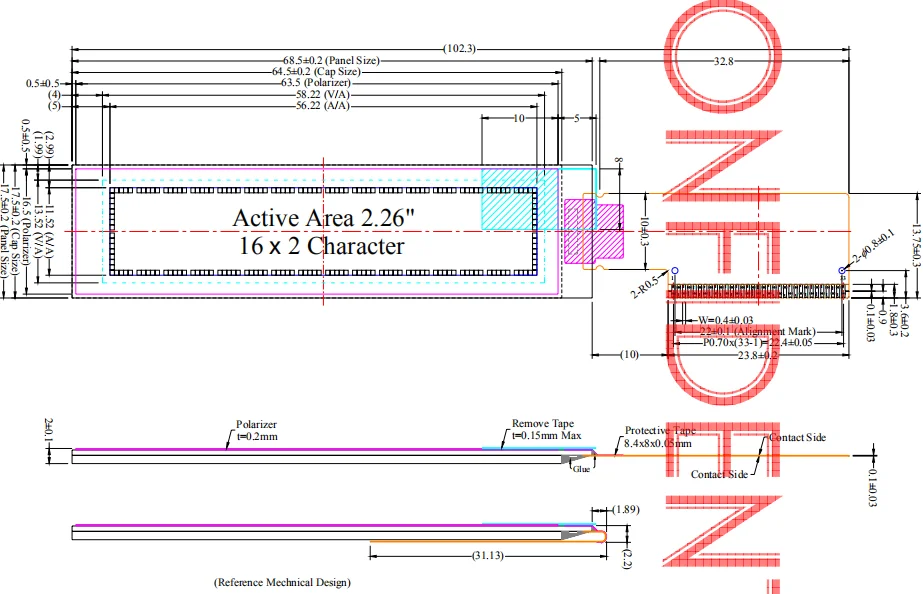Click the 56.22 (A/A) width dimension
Screen dimensions: 923x594
pyautogui.click(x=324, y=106)
